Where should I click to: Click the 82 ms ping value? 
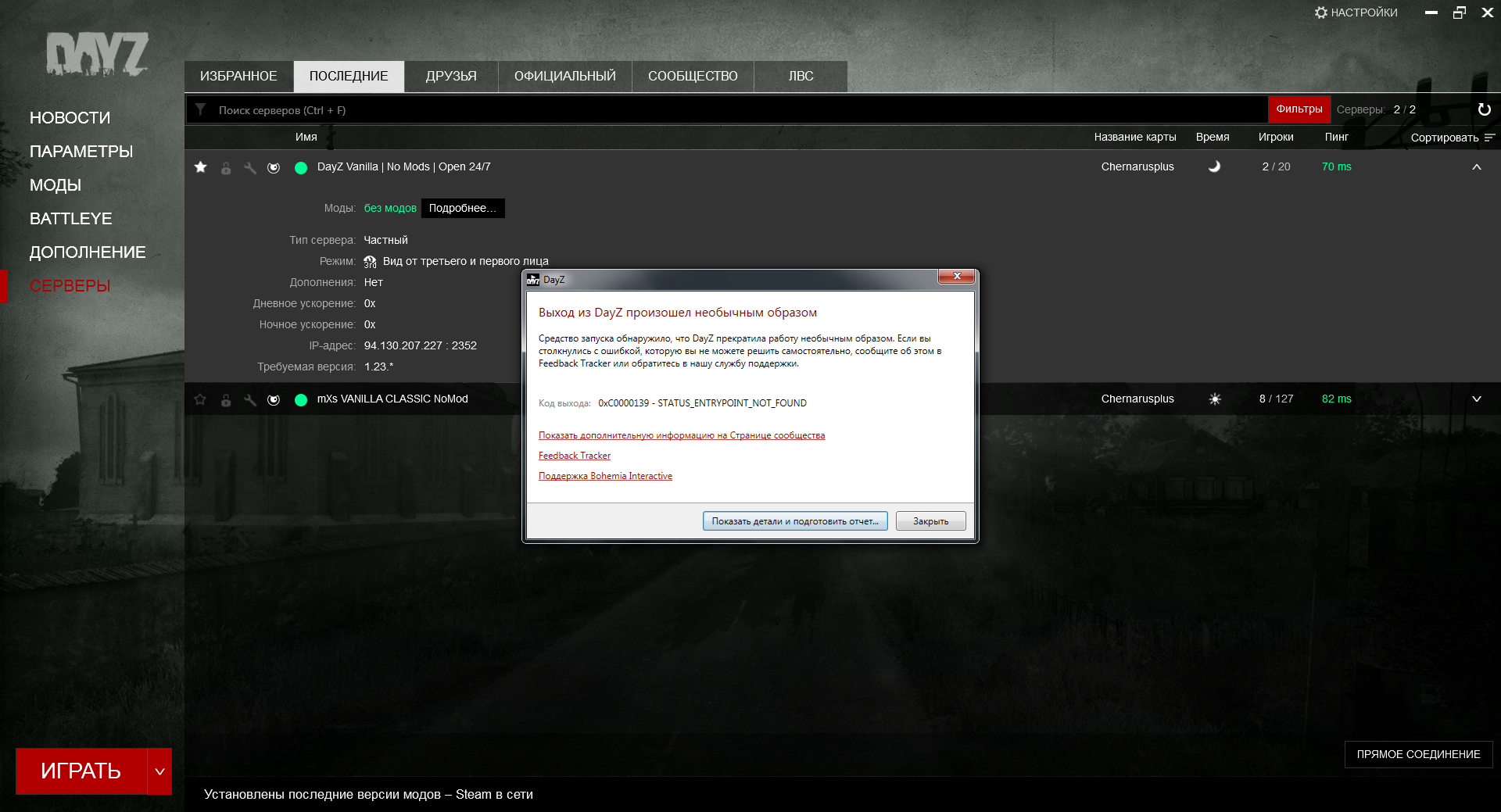point(1337,399)
